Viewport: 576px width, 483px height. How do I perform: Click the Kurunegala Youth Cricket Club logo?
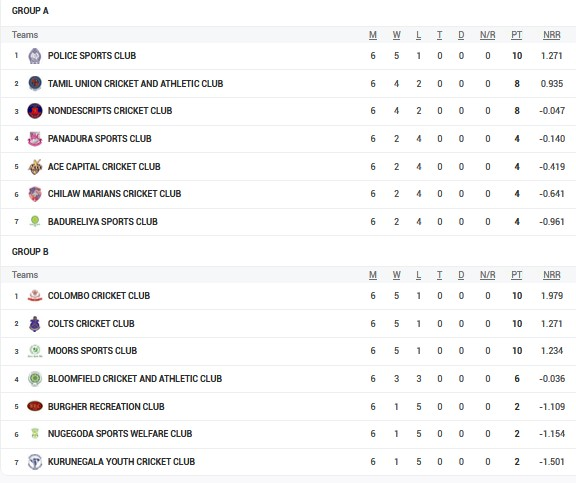pyautogui.click(x=35, y=462)
